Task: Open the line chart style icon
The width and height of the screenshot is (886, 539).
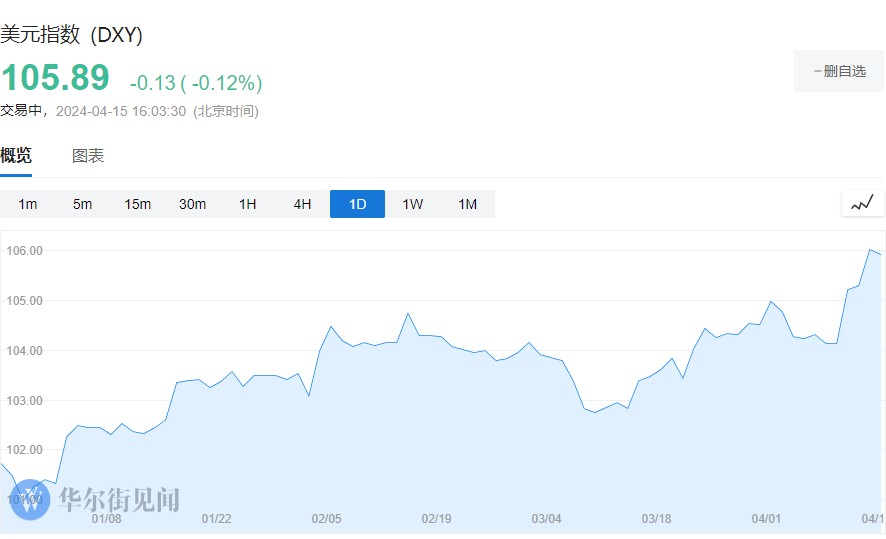Action: pos(862,204)
